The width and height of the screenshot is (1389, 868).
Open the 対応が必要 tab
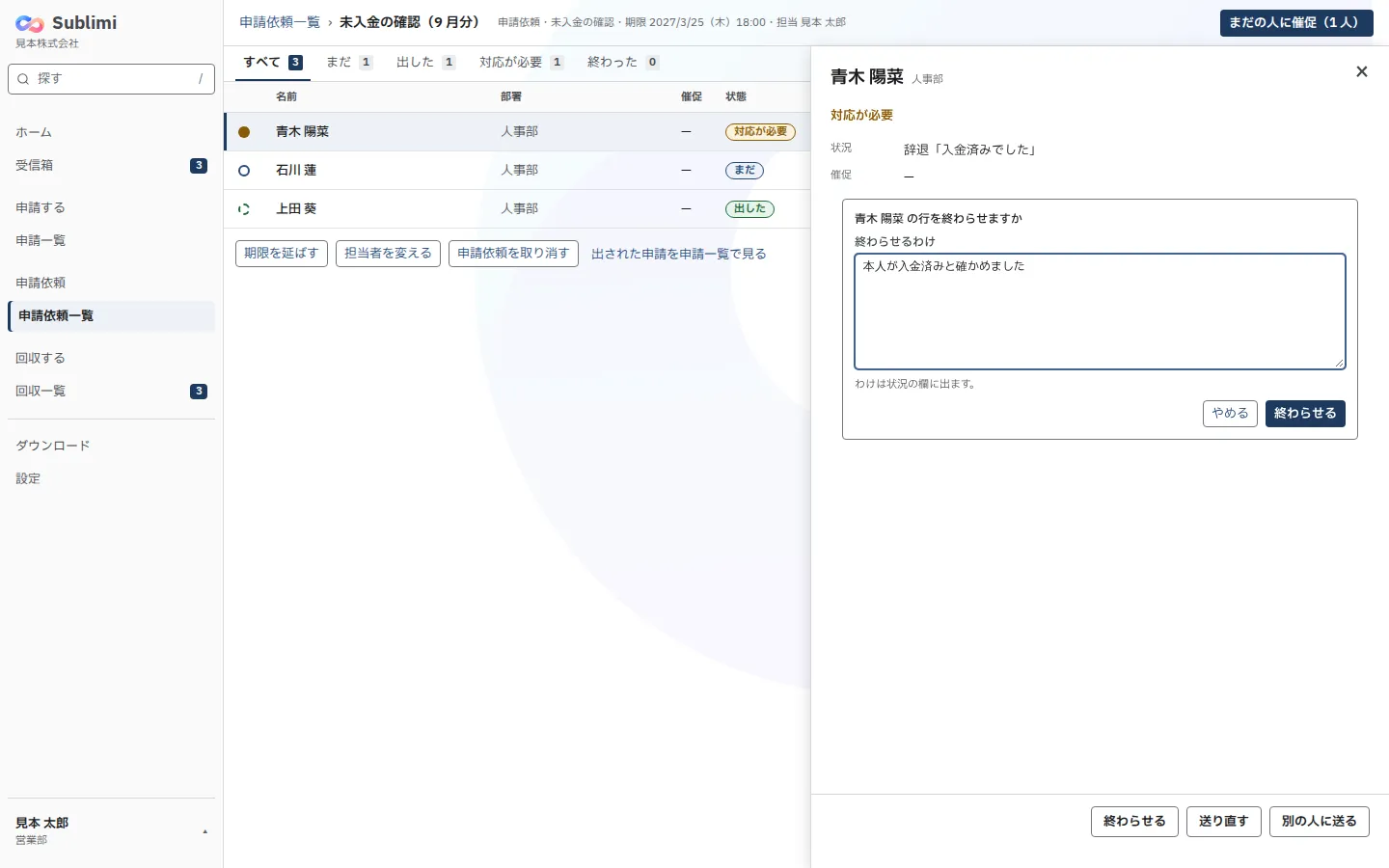(522, 63)
